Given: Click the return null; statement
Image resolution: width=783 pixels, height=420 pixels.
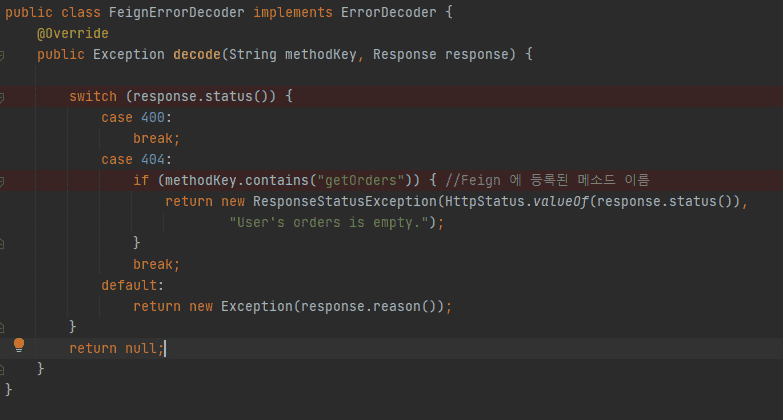Looking at the screenshot, I should pos(116,348).
